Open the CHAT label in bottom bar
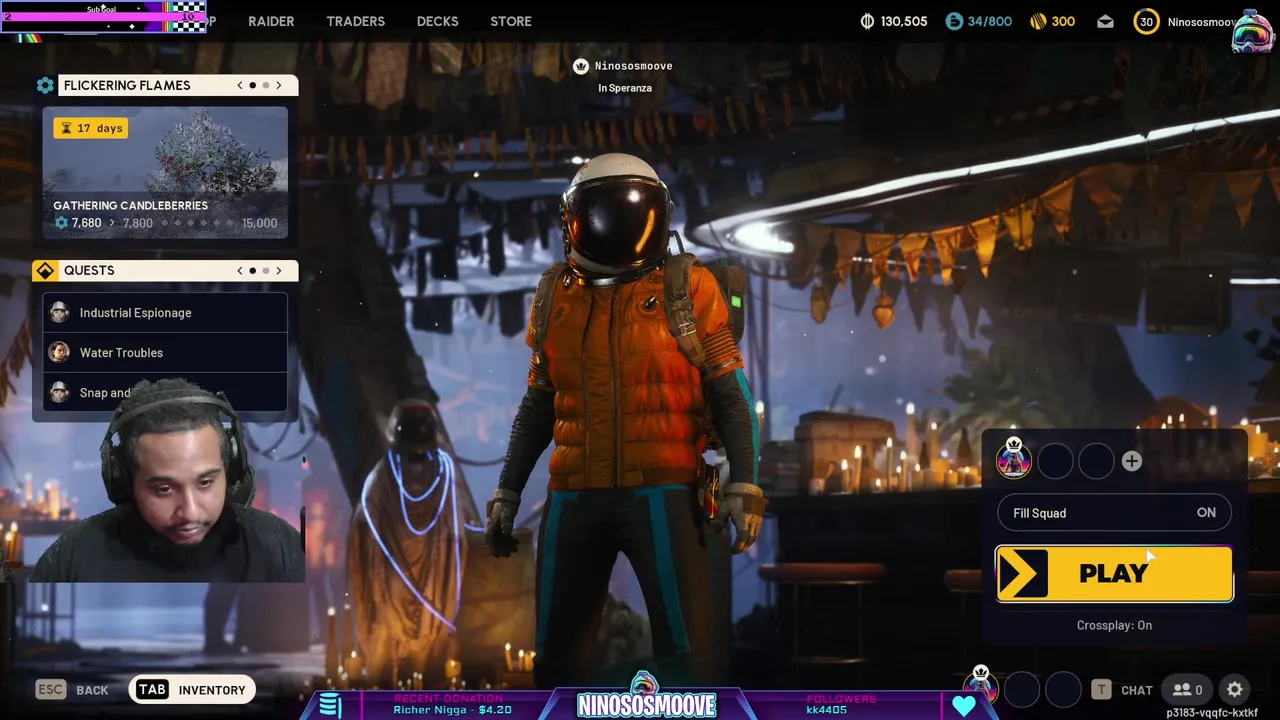The image size is (1280, 720). click(1137, 690)
